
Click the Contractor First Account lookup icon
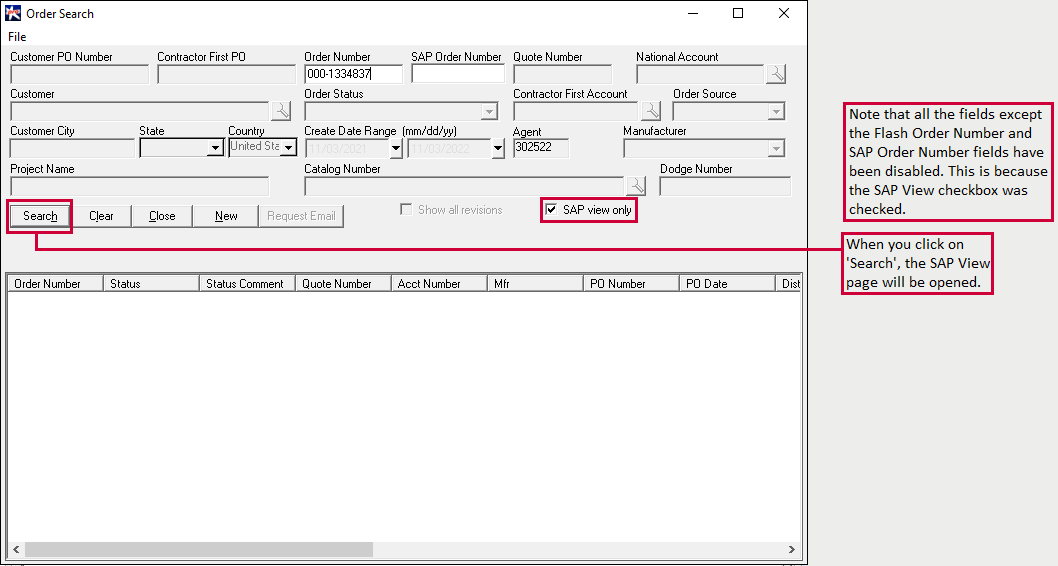651,111
